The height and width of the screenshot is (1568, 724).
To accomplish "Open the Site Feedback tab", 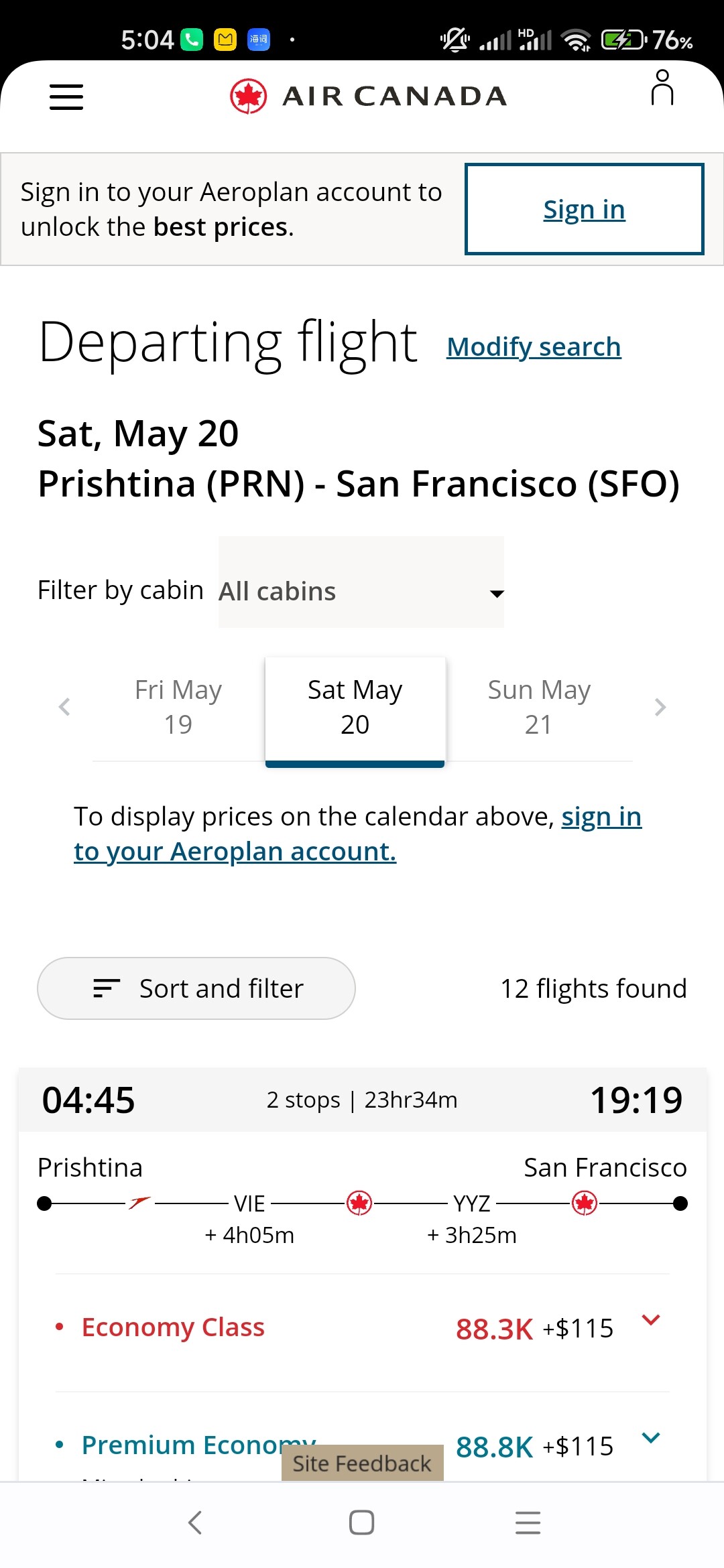I will [x=362, y=1463].
